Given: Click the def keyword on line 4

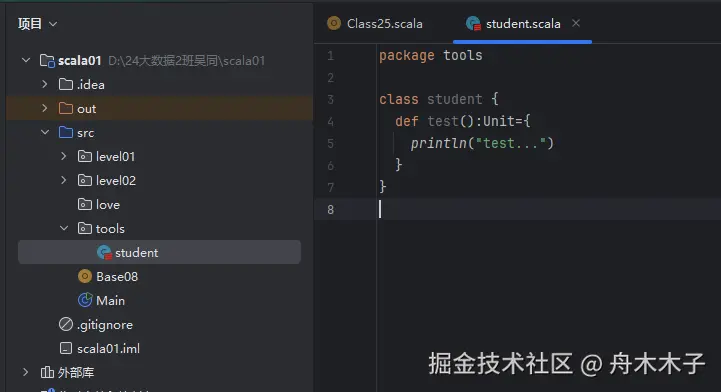Looking at the screenshot, I should 406,121.
